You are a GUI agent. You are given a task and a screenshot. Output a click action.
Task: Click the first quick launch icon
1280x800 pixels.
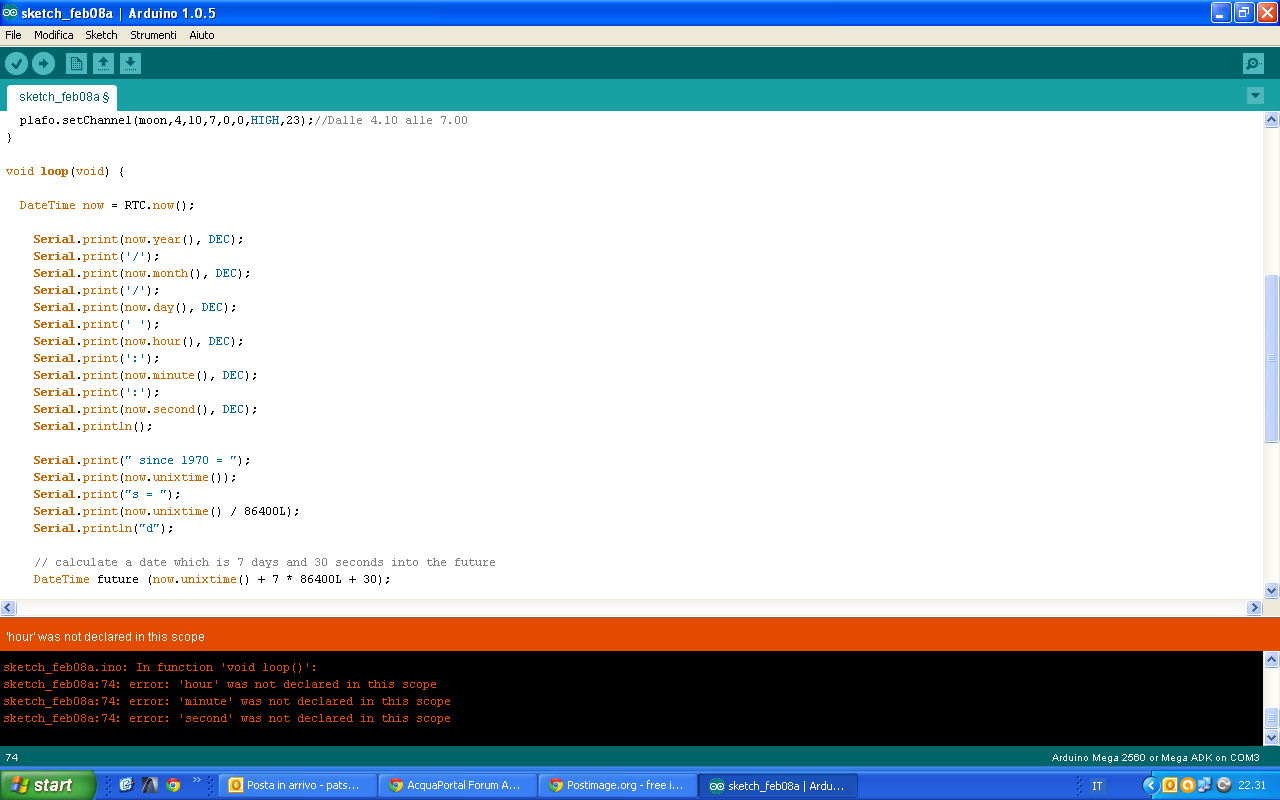click(126, 785)
